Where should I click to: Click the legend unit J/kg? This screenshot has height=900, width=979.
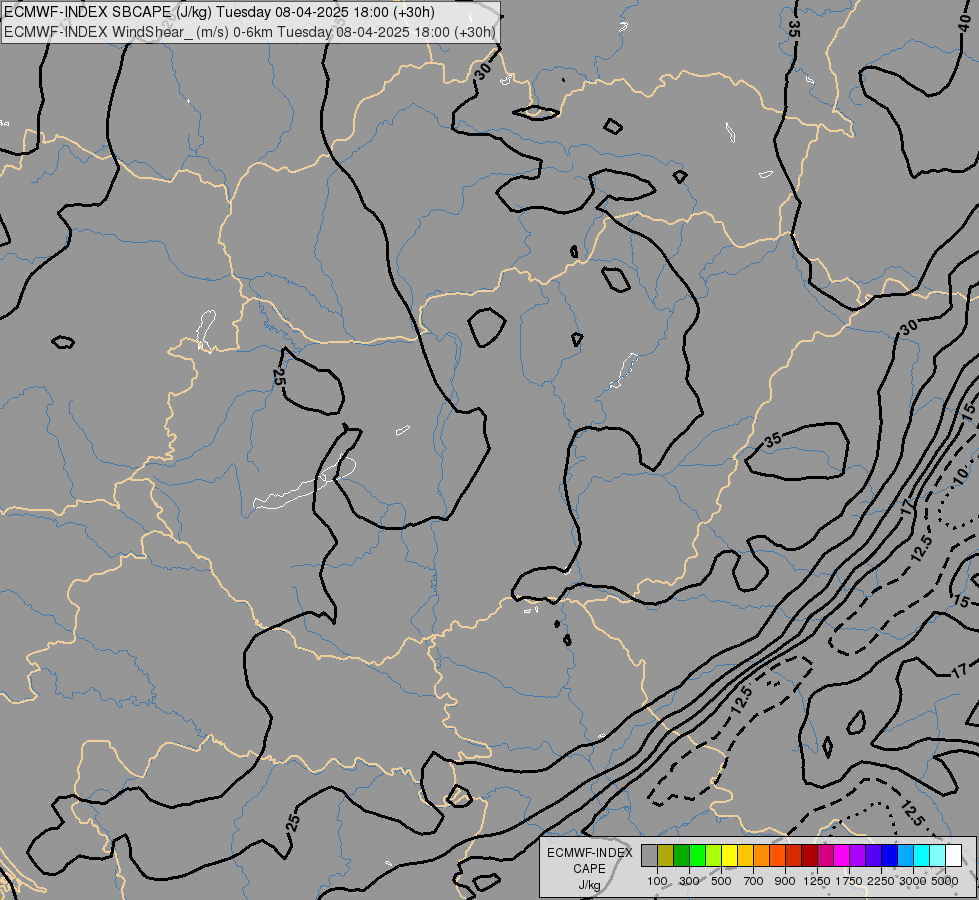coord(589,885)
